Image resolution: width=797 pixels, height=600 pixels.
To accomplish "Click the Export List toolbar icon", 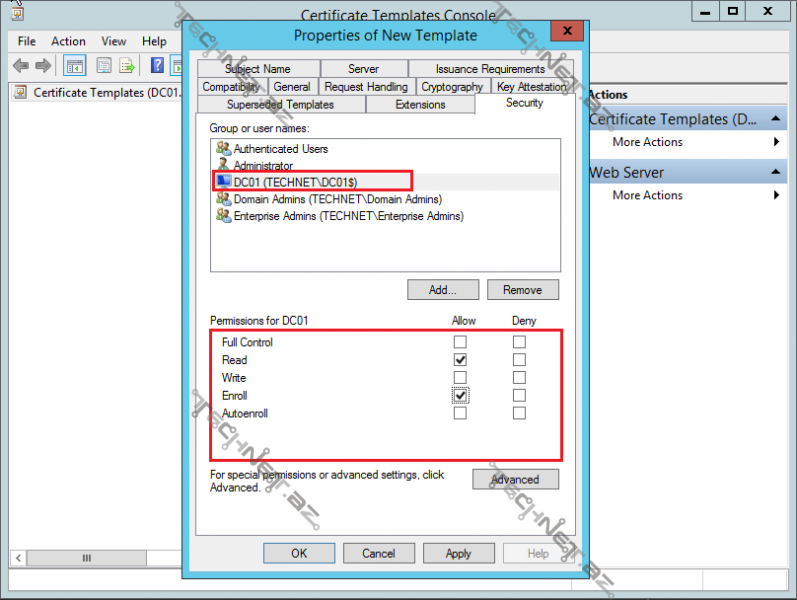I will point(127,66).
